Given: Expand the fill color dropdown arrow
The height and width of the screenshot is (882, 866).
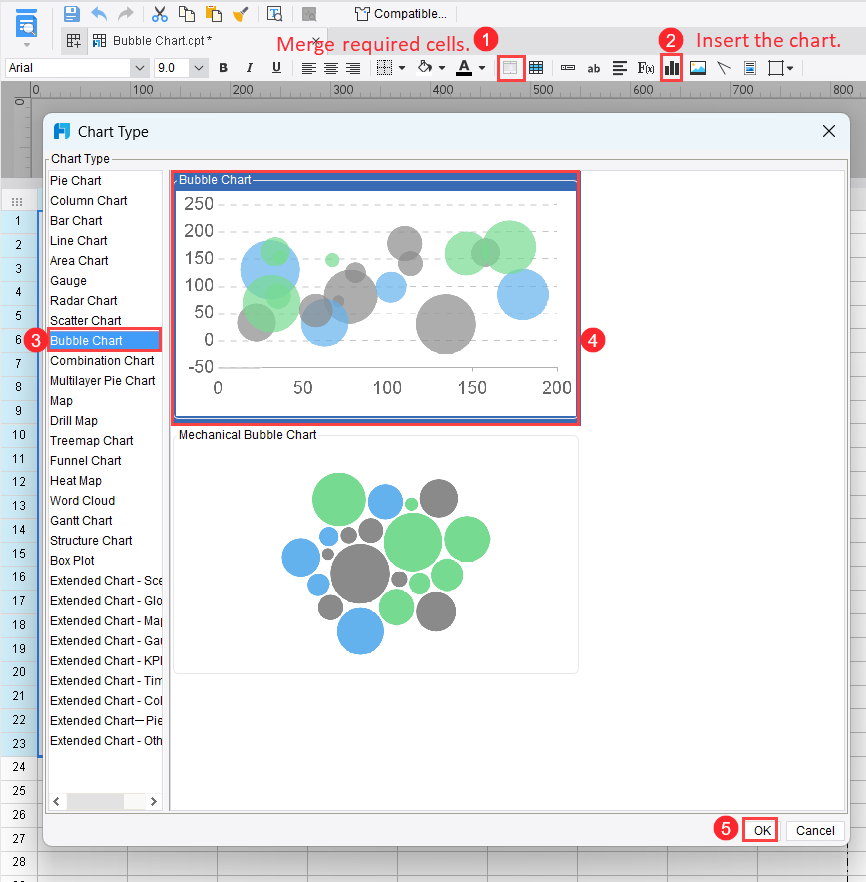Looking at the screenshot, I should coord(442,68).
